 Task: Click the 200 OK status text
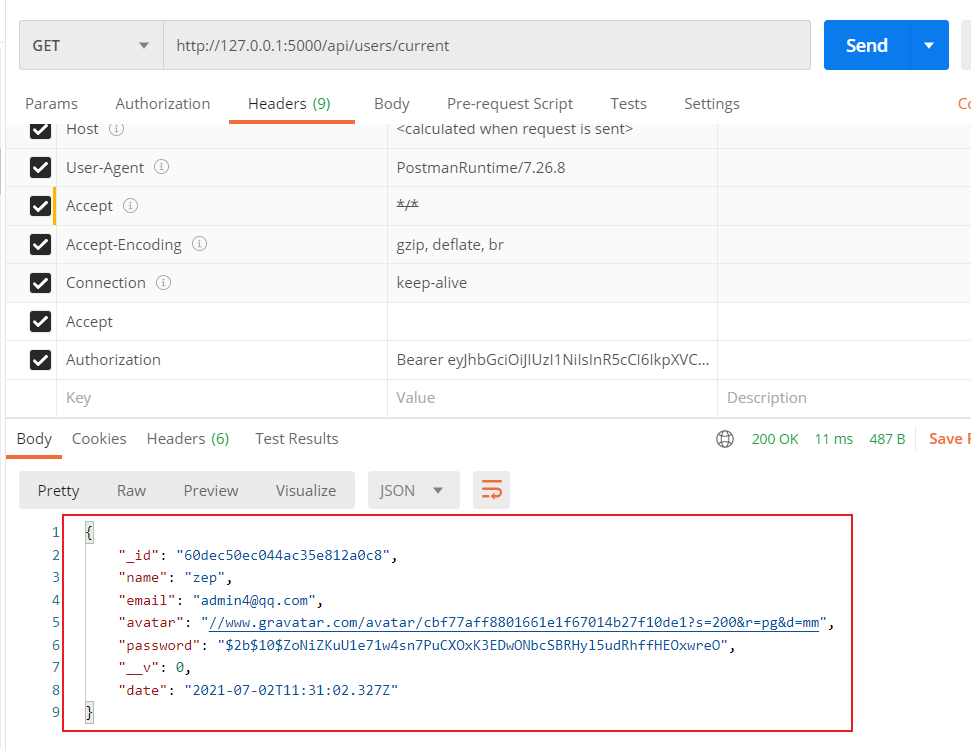click(775, 439)
